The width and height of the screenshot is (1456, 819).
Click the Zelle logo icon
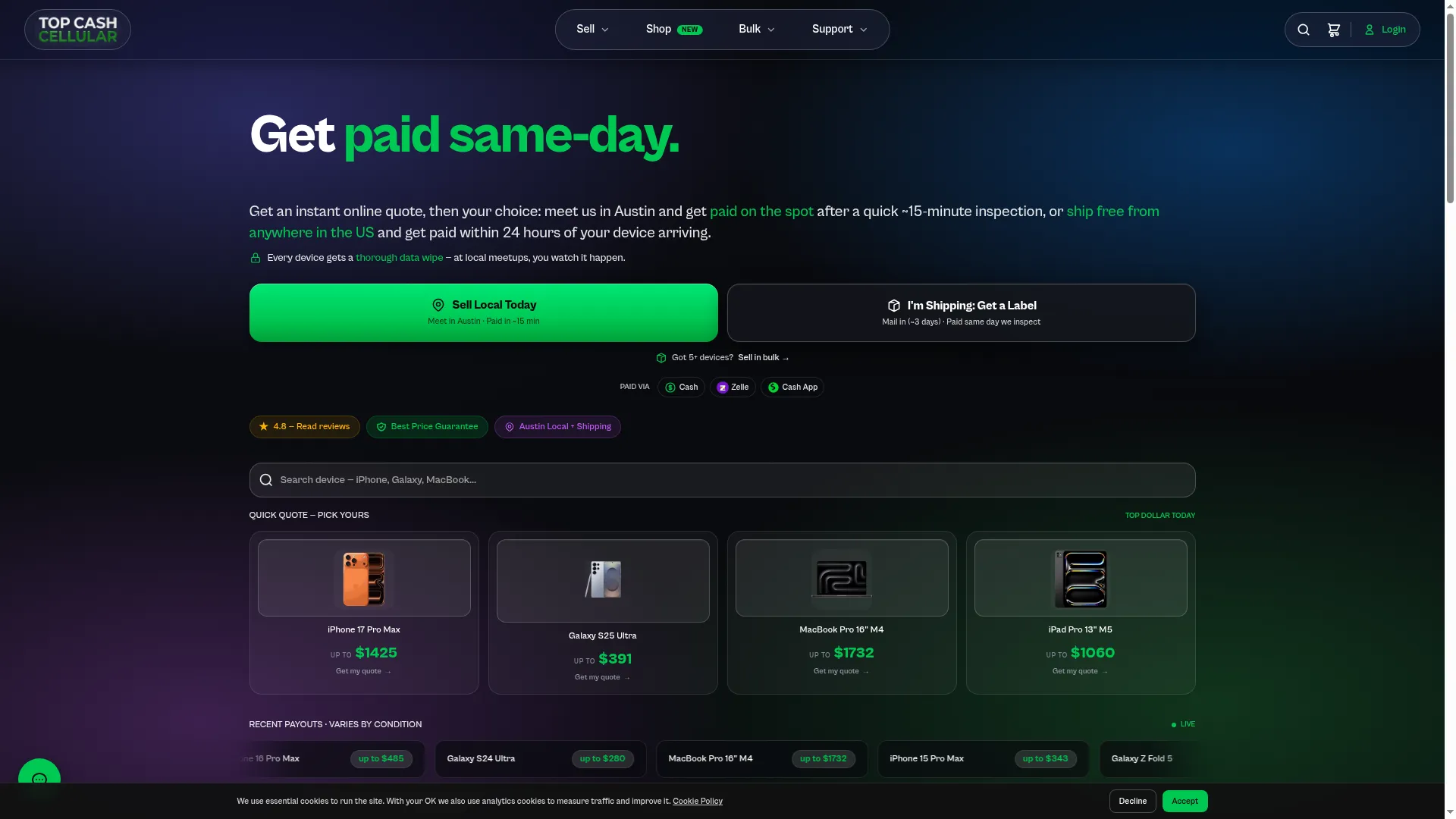[723, 388]
